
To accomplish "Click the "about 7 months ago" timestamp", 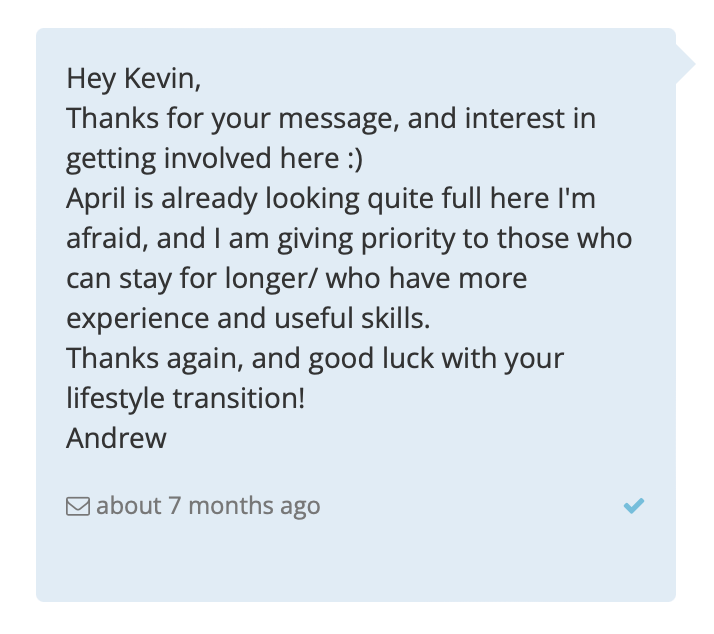I will pos(208,506).
